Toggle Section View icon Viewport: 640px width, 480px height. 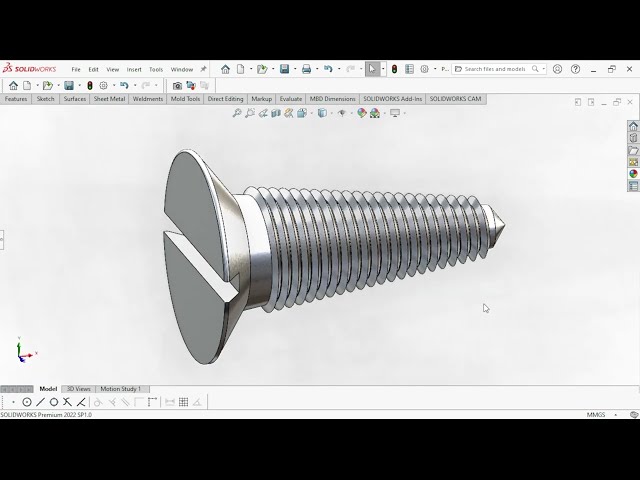pyautogui.click(x=276, y=113)
